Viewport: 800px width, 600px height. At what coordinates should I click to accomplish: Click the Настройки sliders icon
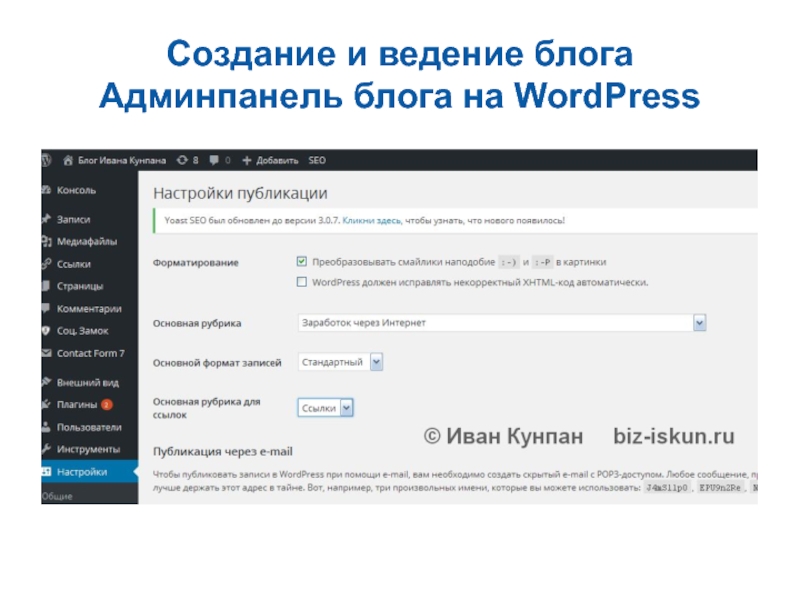(x=46, y=471)
